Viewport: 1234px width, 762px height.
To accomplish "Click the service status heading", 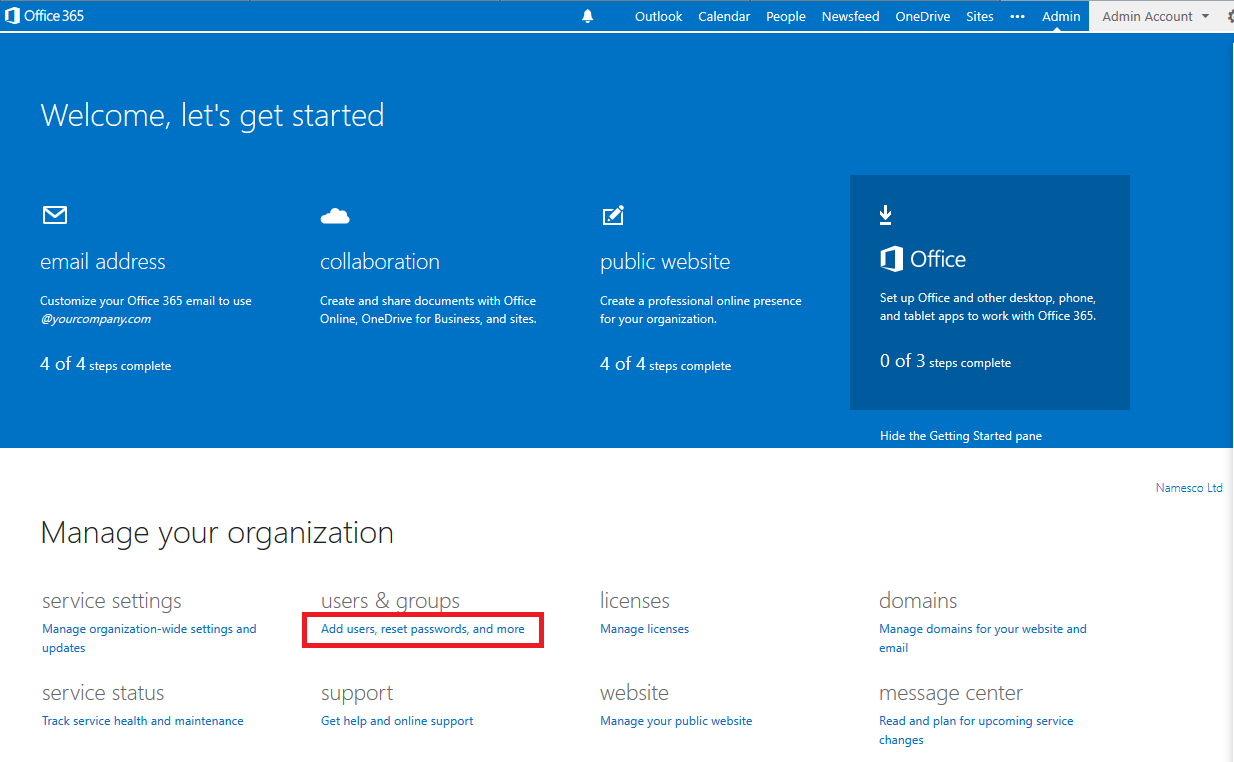I will click(103, 693).
